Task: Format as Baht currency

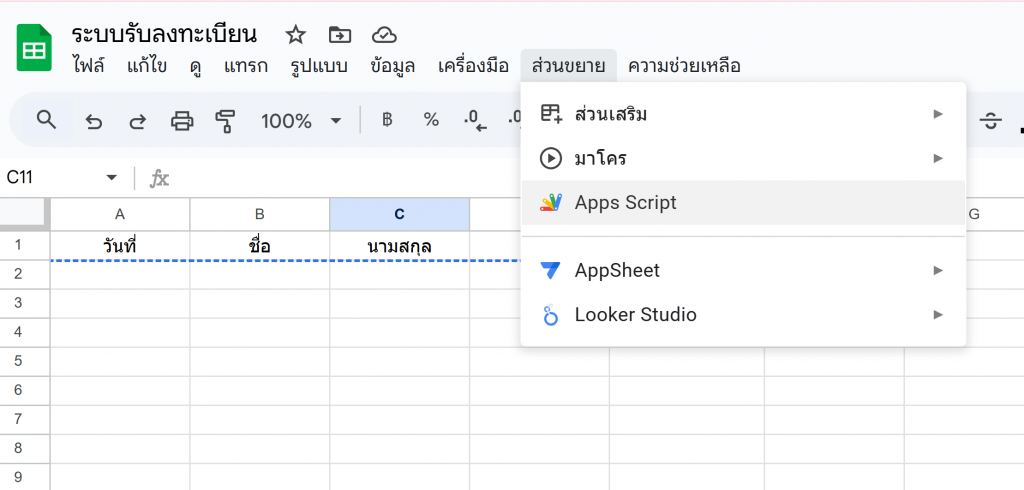Action: click(387, 120)
